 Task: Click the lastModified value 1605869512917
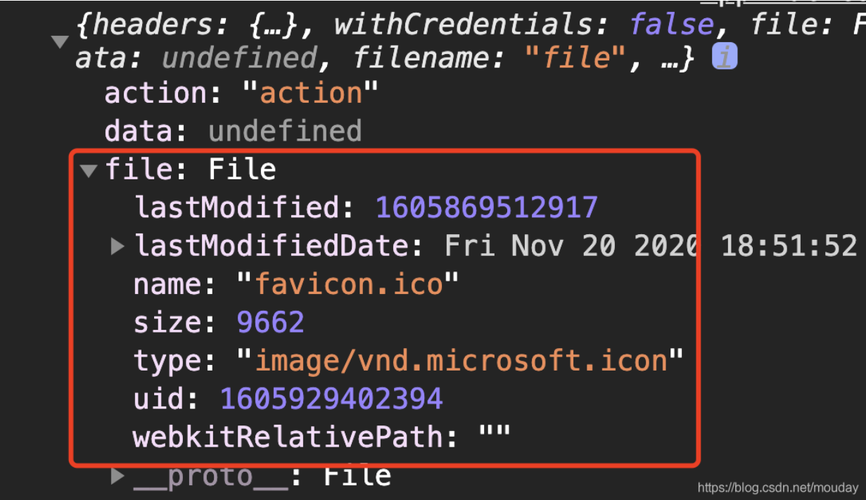point(487,208)
